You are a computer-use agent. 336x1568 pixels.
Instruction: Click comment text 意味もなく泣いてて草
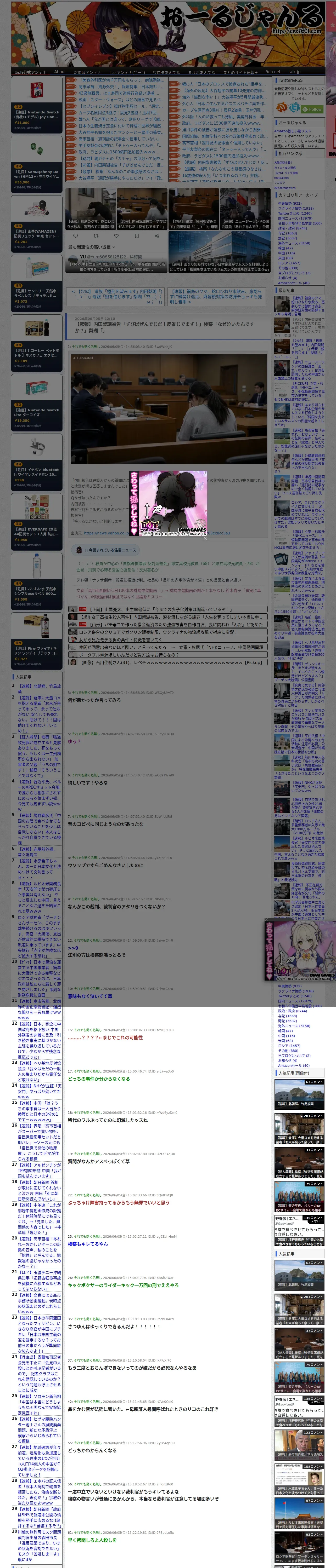click(90, 996)
